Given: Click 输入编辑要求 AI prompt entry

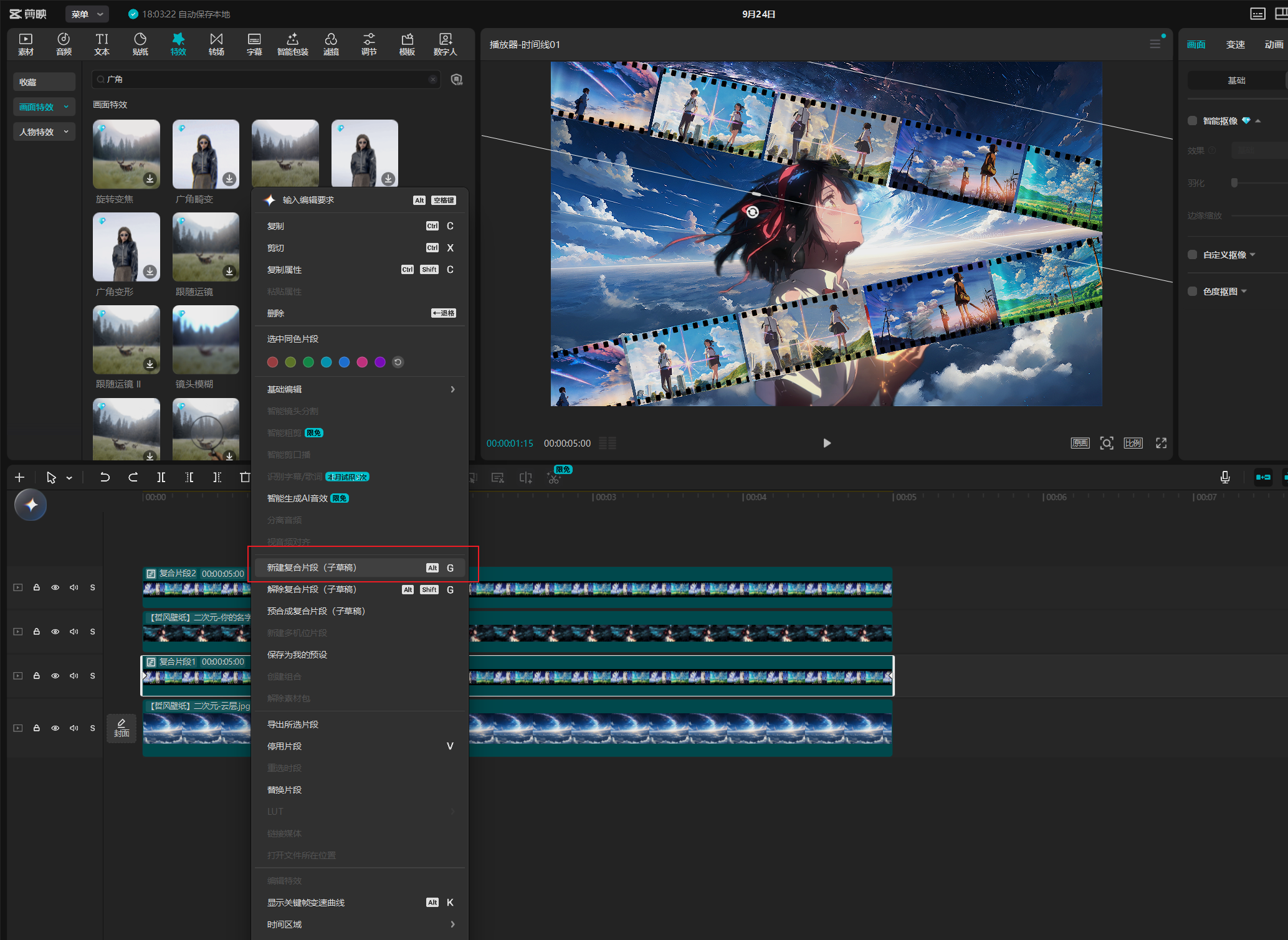Looking at the screenshot, I should 360,200.
